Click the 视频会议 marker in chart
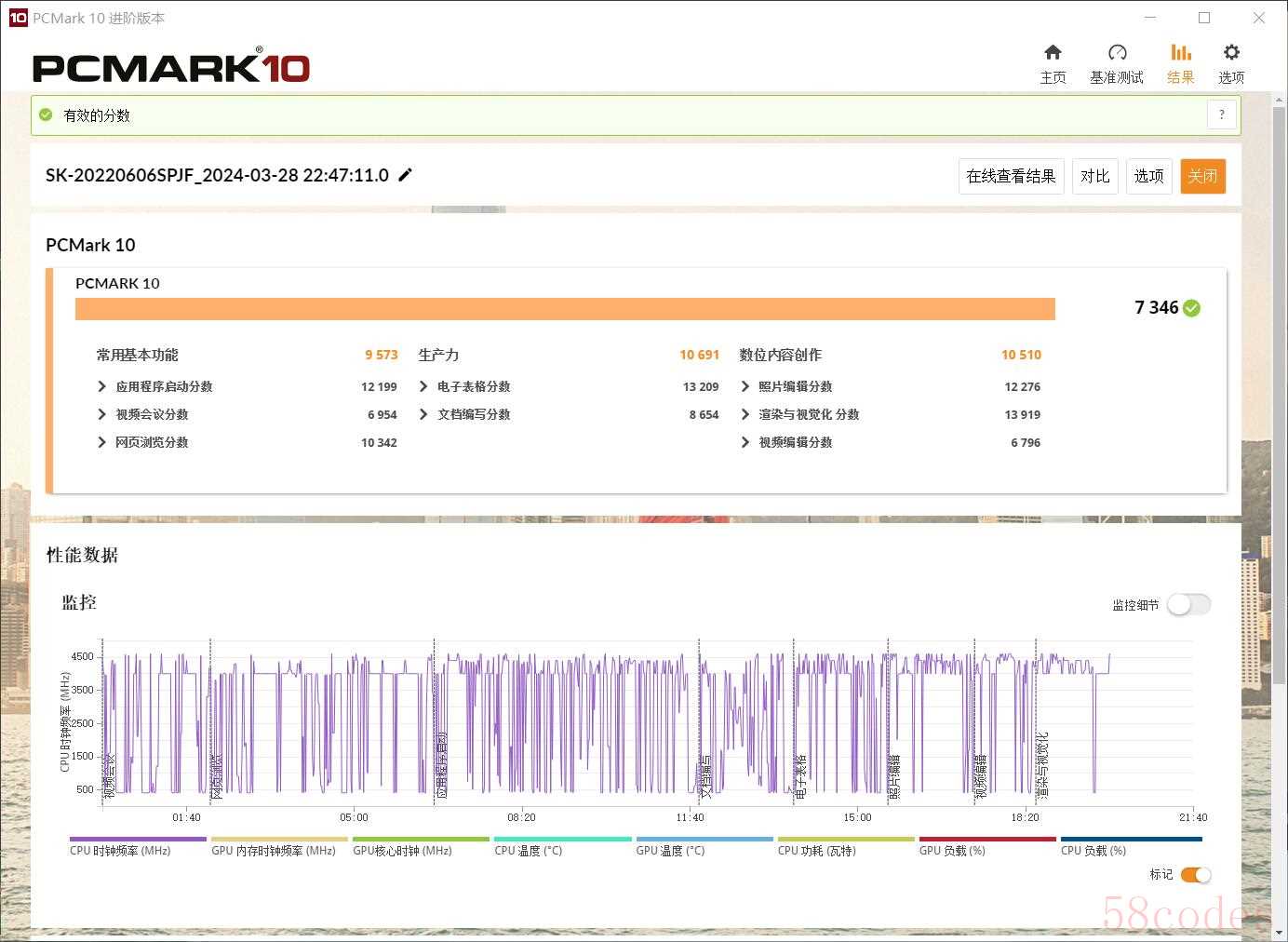This screenshot has width=1288, height=942. (x=110, y=776)
